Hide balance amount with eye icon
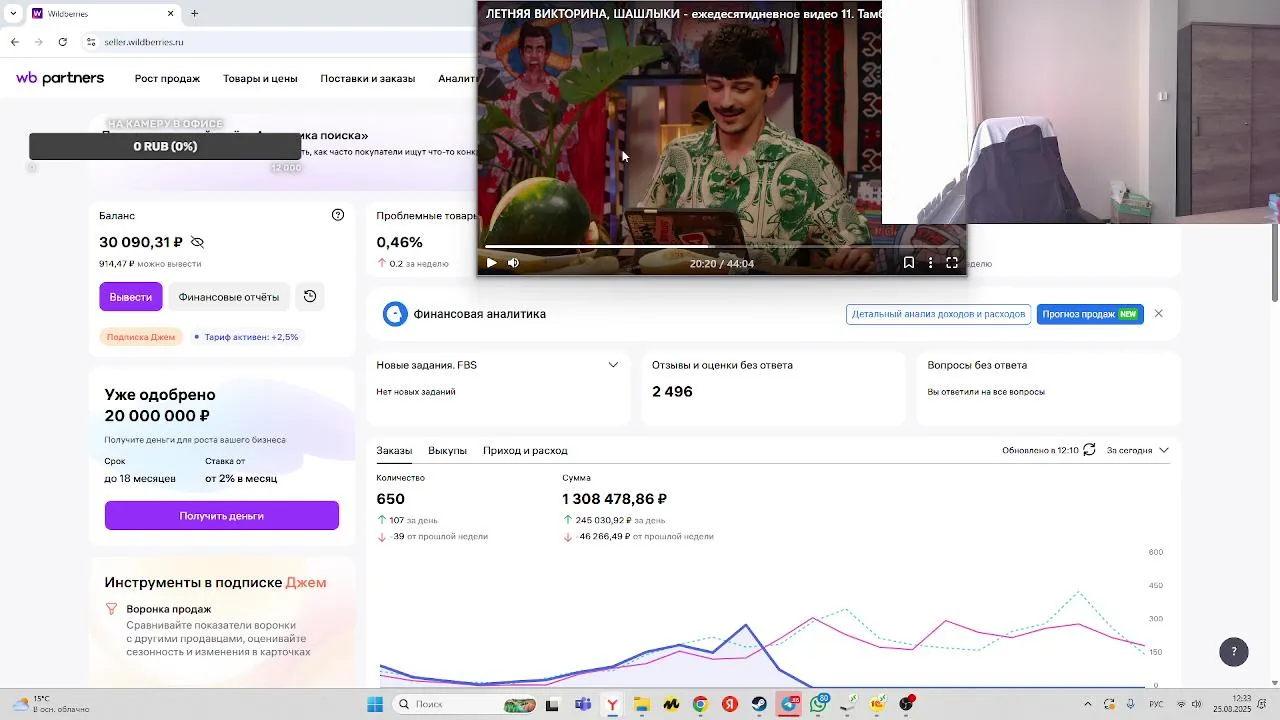This screenshot has width=1280, height=720. click(197, 242)
